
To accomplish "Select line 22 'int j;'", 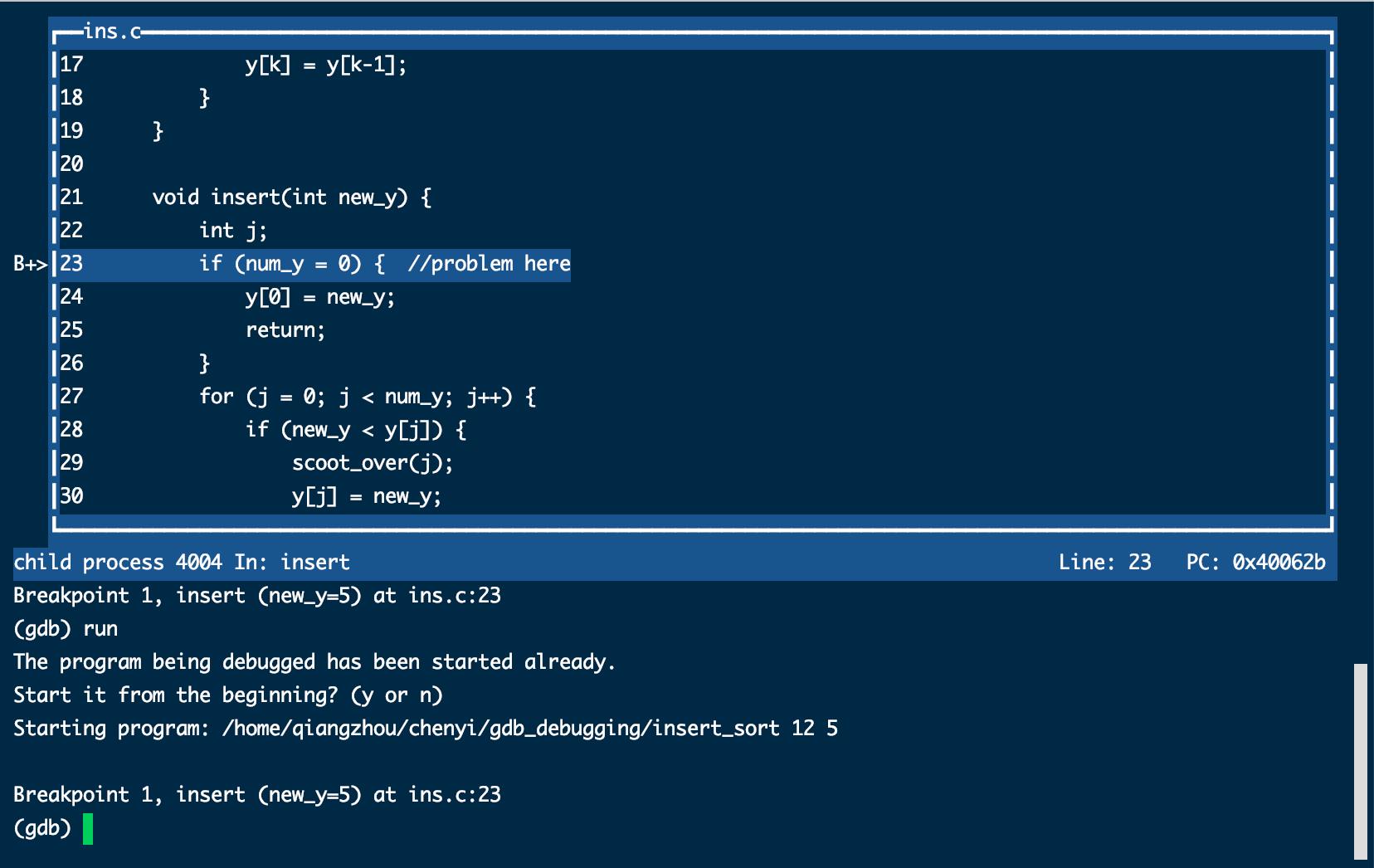I will point(233,231).
